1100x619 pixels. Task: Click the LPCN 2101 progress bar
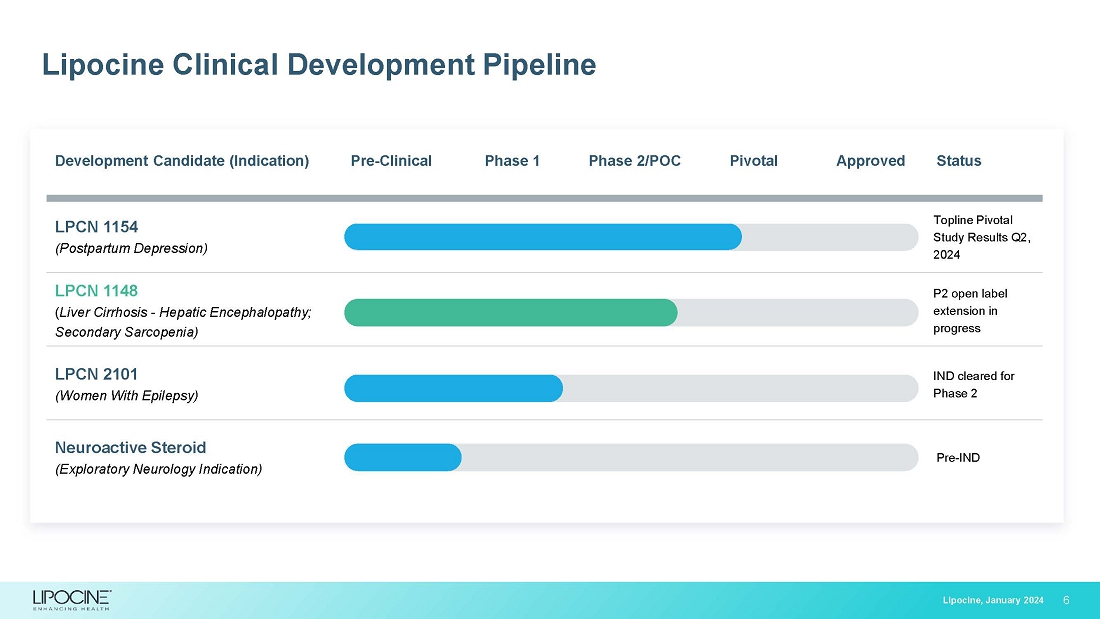pos(454,388)
